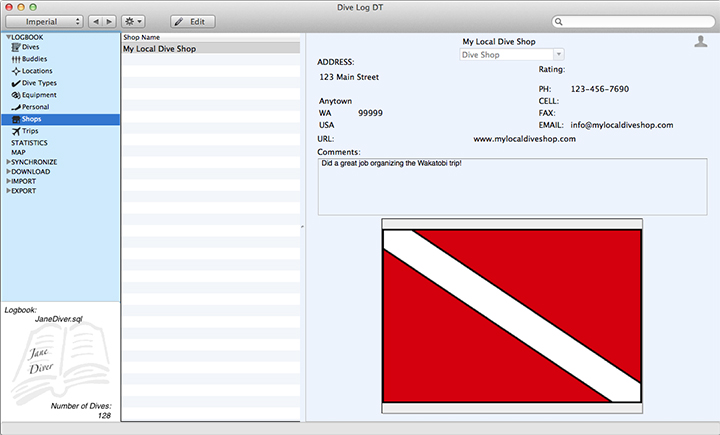
Task: Open the gear action menu
Action: [132, 21]
